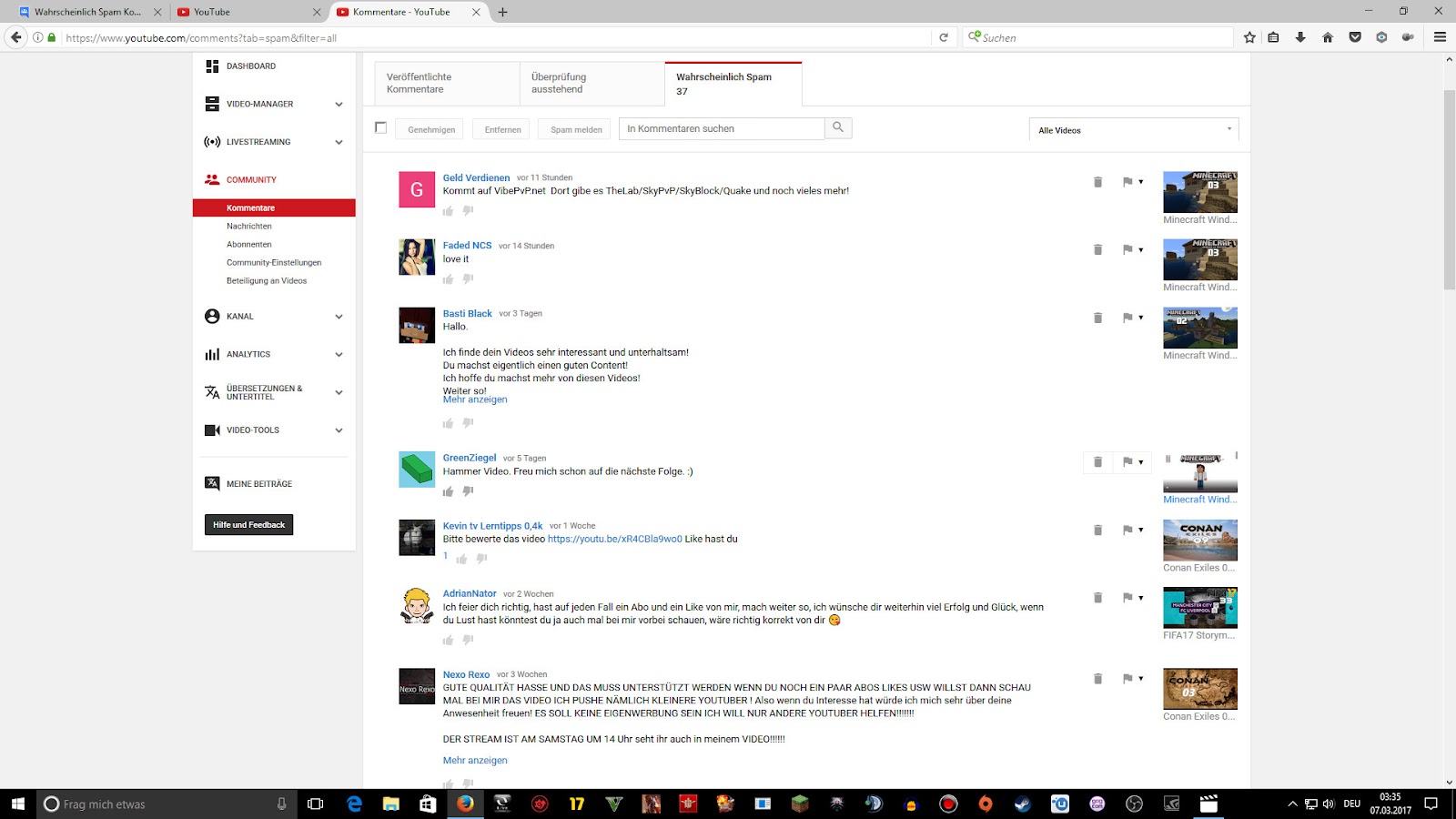
Task: Open the Geld Verdienen channel link
Action: click(476, 177)
